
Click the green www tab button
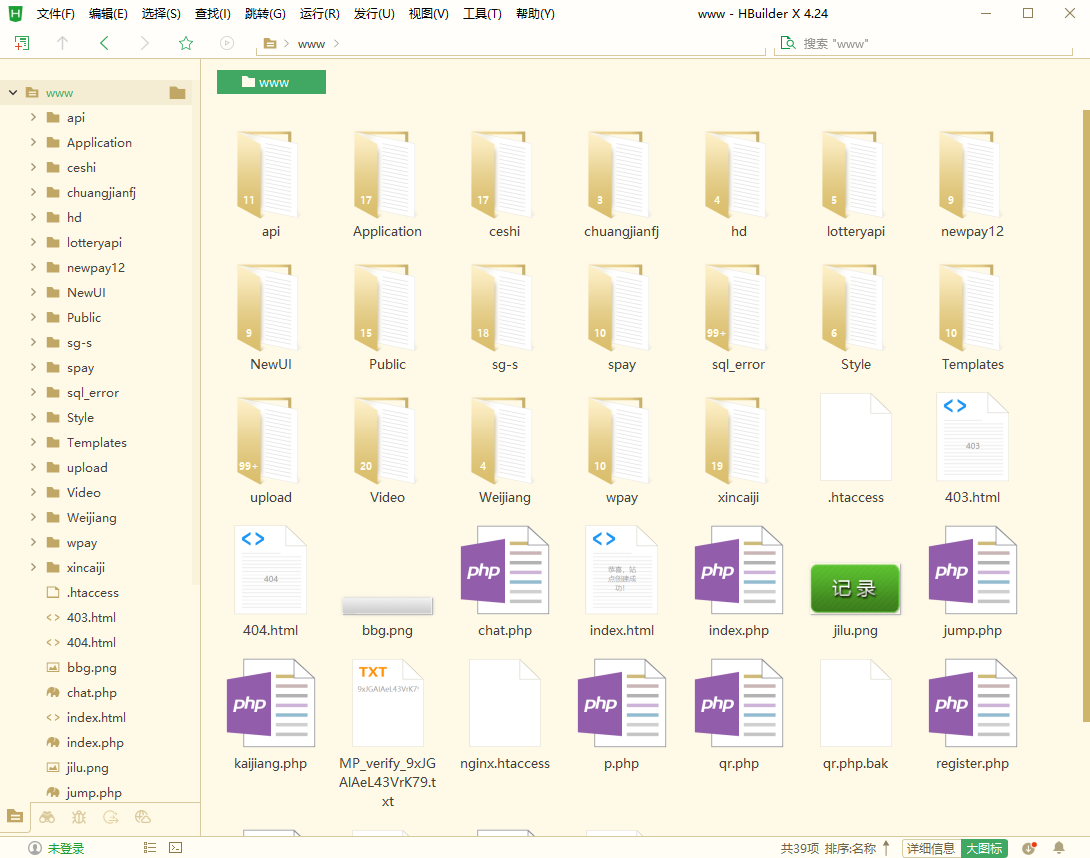tap(271, 82)
